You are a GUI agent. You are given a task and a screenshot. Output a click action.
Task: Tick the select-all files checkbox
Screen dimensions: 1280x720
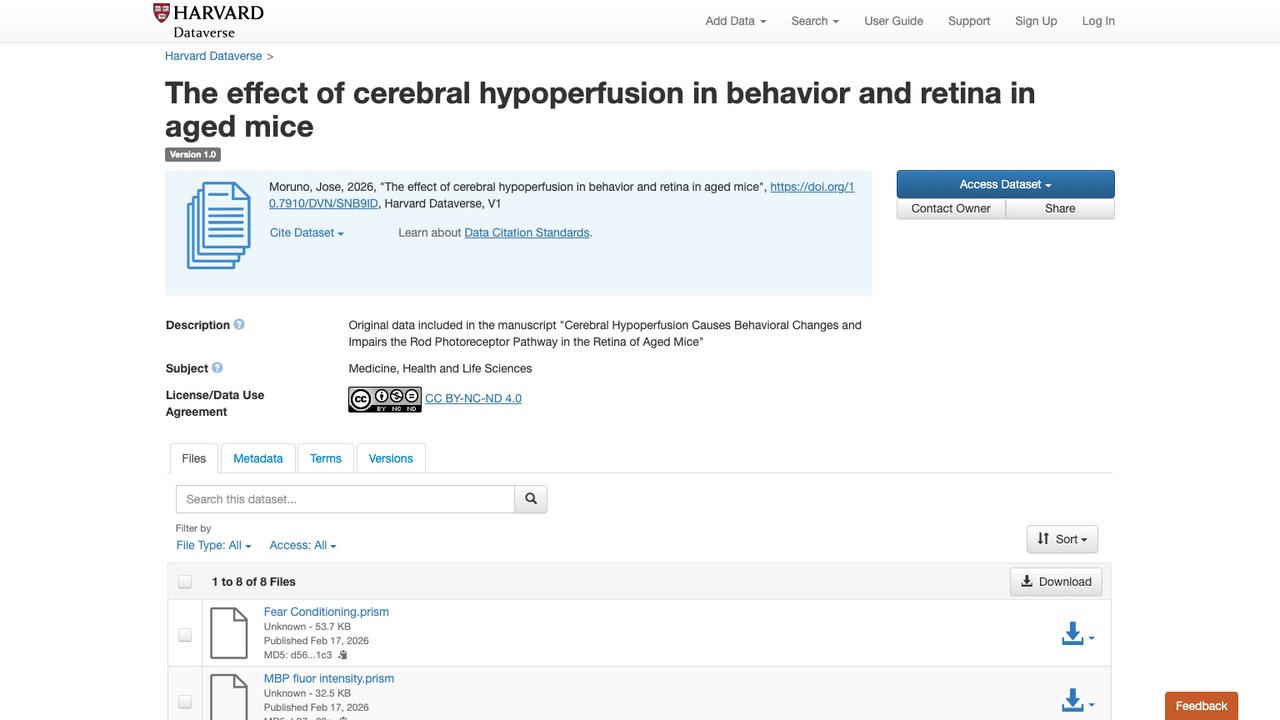[185, 582]
